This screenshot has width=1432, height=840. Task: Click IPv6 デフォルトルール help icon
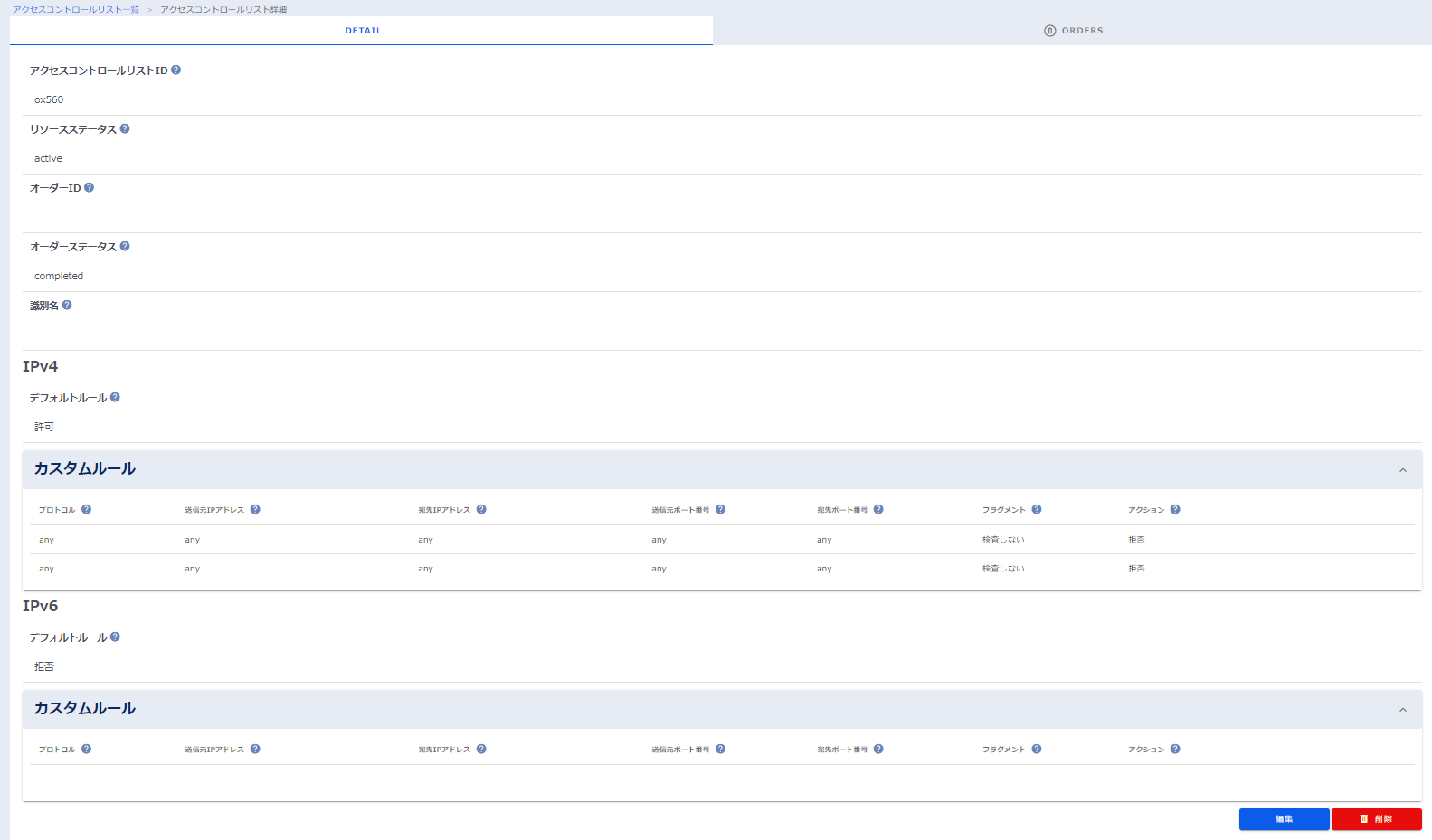click(115, 637)
